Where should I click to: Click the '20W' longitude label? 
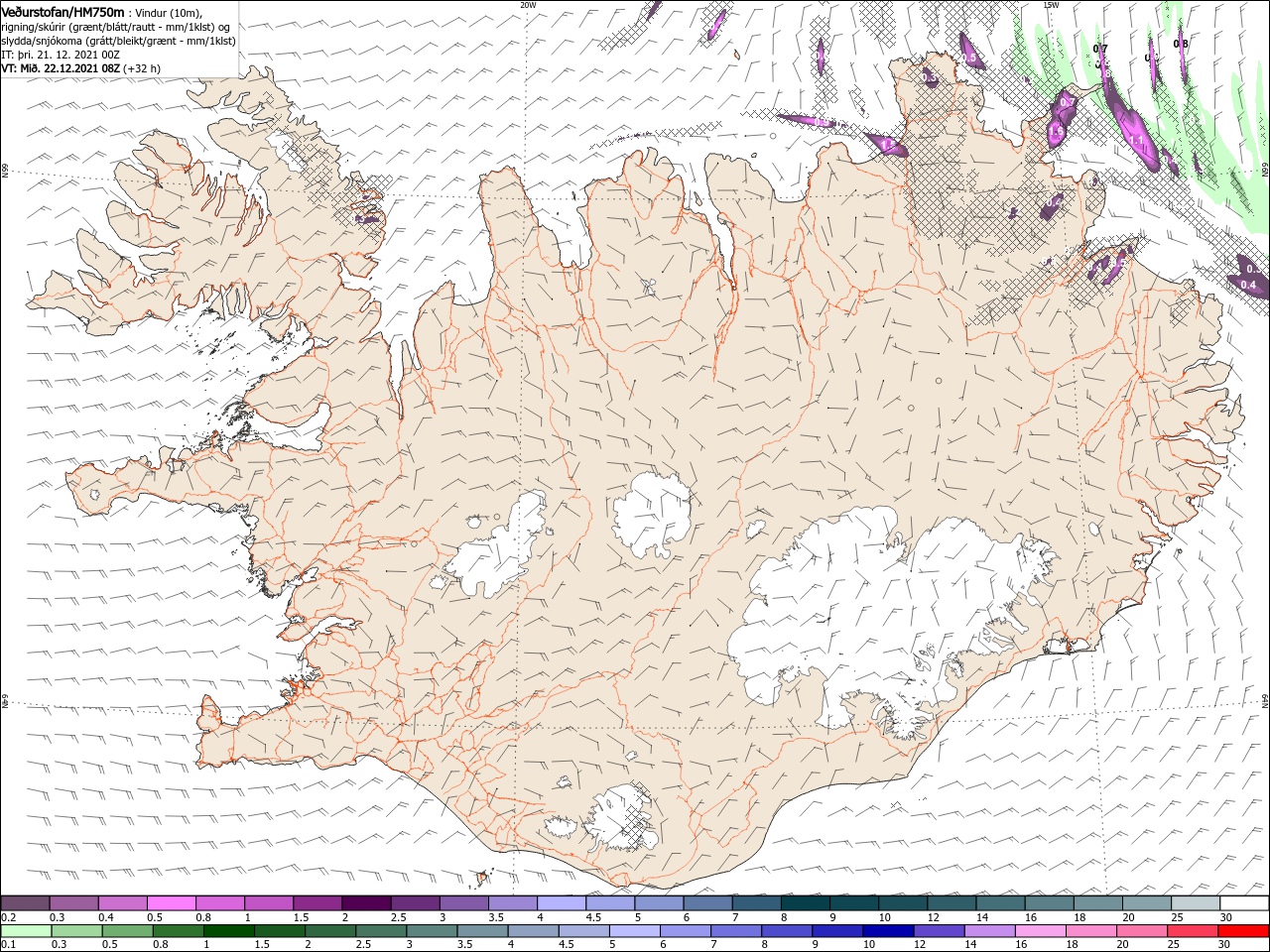tap(528, 5)
